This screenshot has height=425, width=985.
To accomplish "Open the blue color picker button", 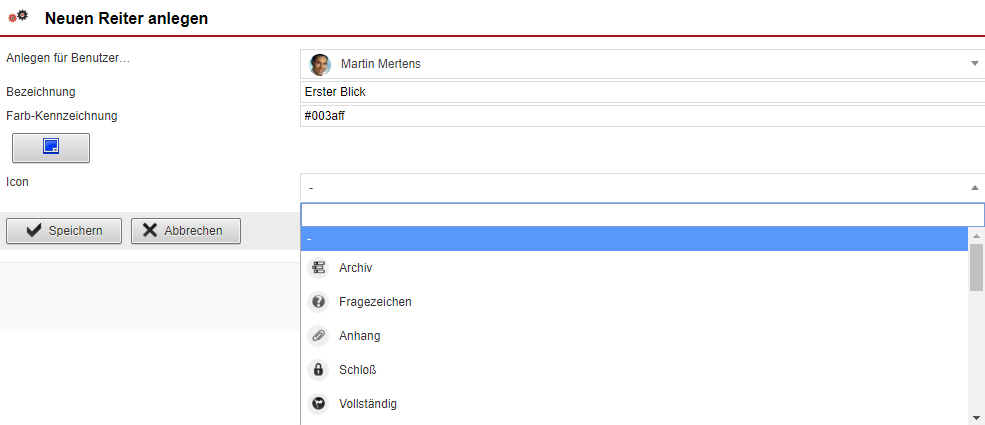I will [x=51, y=148].
